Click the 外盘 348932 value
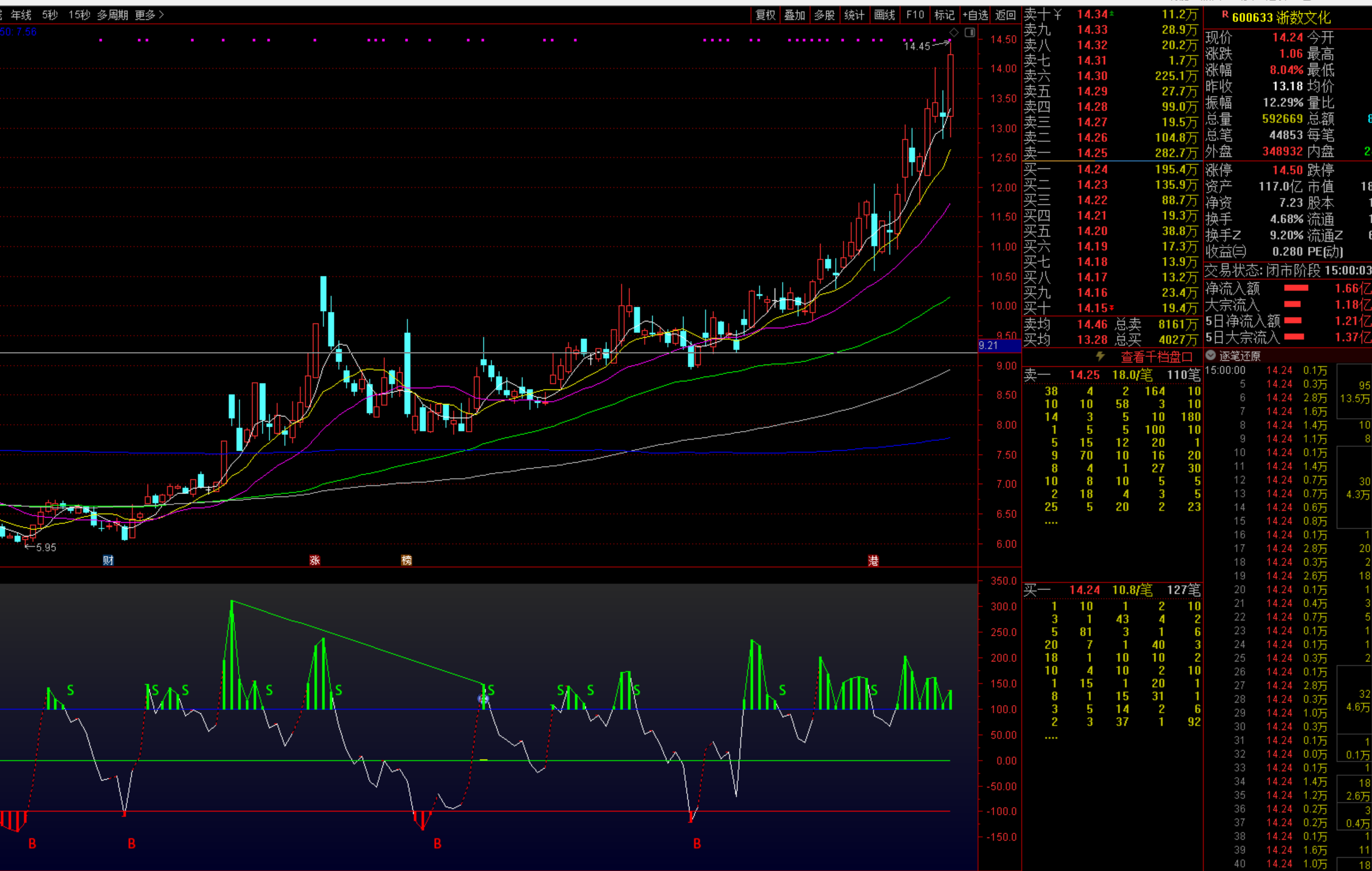This screenshot has width=1372, height=871. [x=1282, y=151]
